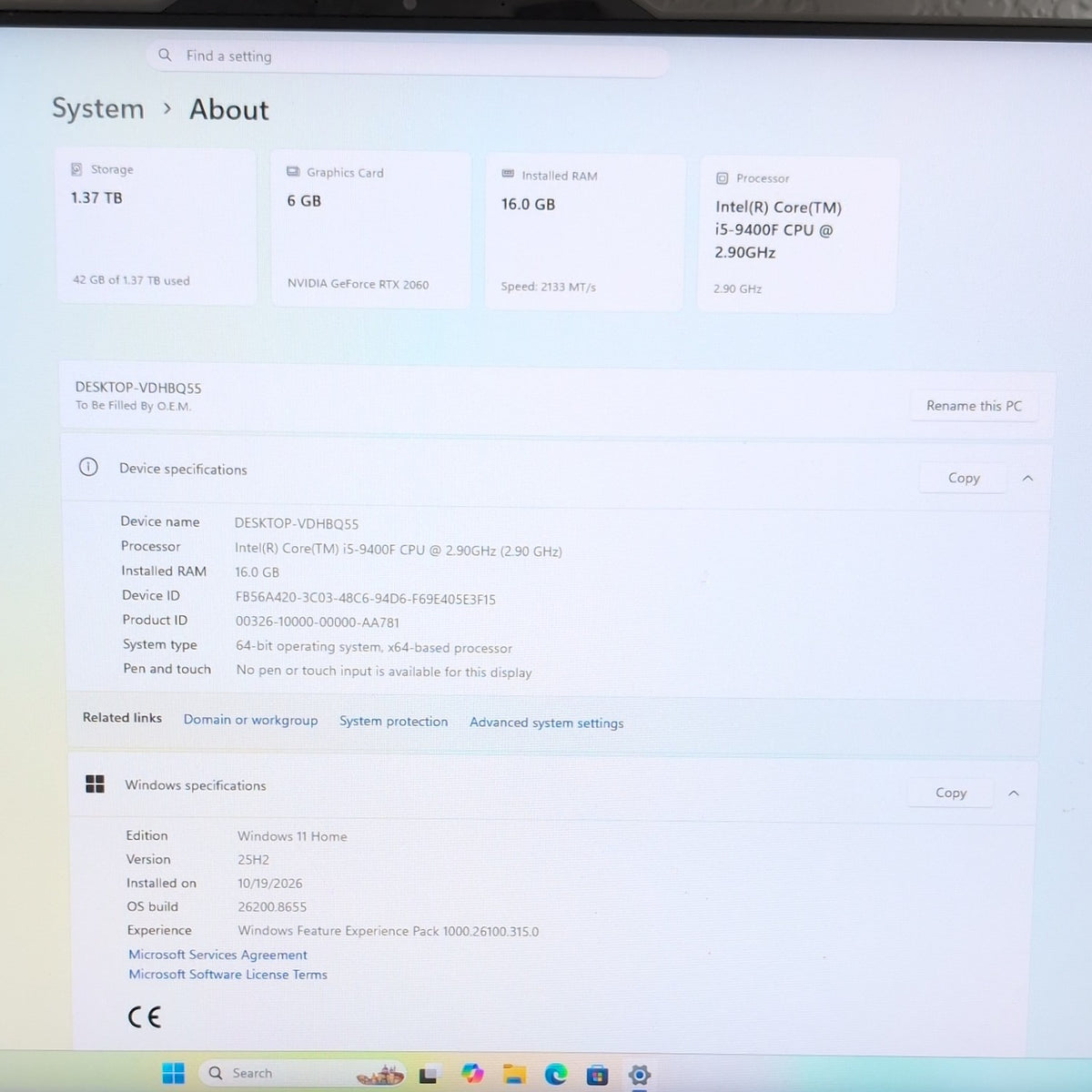Image resolution: width=1092 pixels, height=1092 pixels.
Task: Select Device name value DESKTOP-VDHBQ55
Action: click(x=297, y=523)
